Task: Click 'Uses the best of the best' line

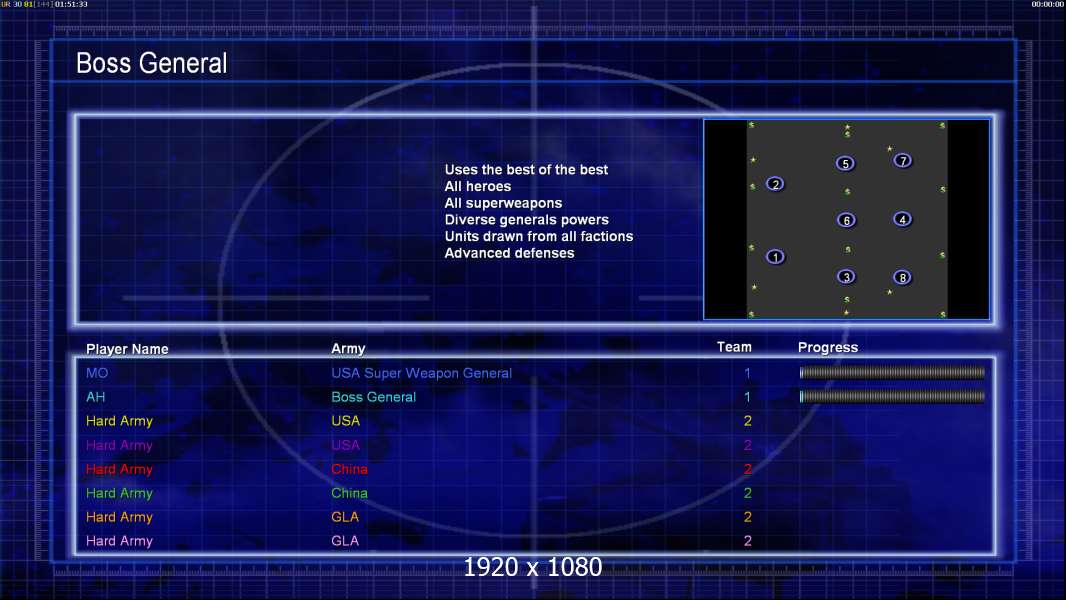Action: [x=526, y=170]
